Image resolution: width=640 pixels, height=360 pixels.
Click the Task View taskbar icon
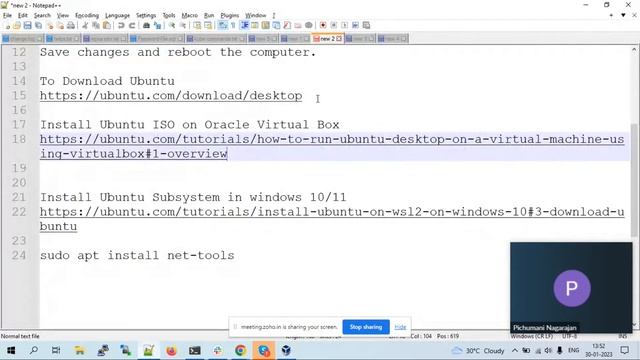pyautogui.click(x=56, y=350)
